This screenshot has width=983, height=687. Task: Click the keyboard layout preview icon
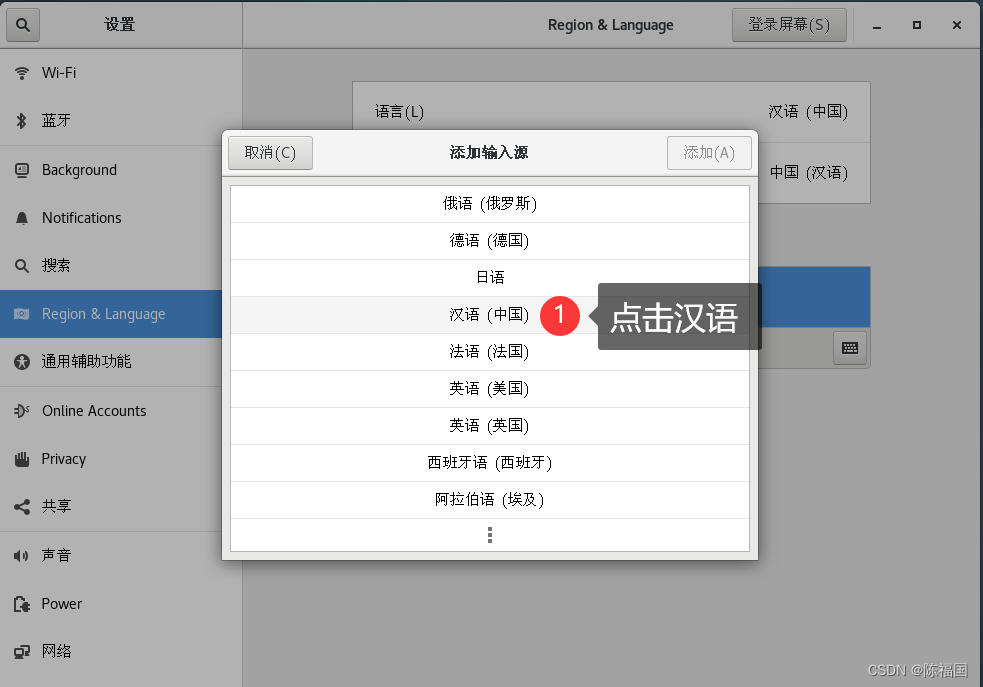(850, 349)
